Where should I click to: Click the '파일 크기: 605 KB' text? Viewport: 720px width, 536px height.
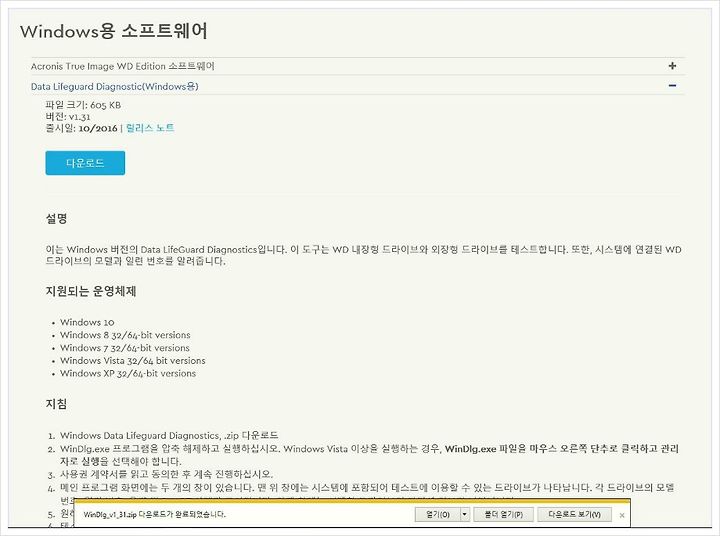pos(83,105)
